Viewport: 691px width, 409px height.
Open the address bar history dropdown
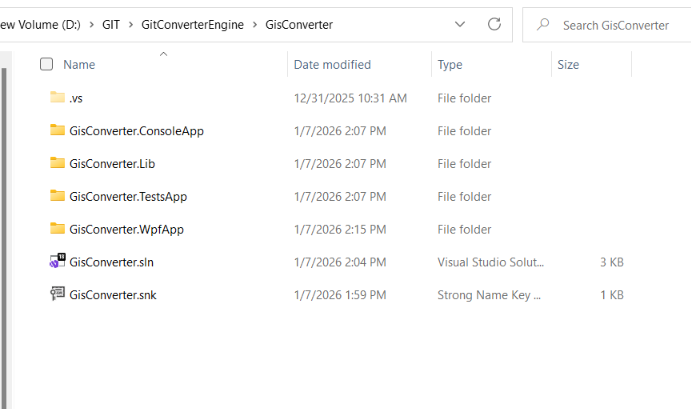(460, 24)
